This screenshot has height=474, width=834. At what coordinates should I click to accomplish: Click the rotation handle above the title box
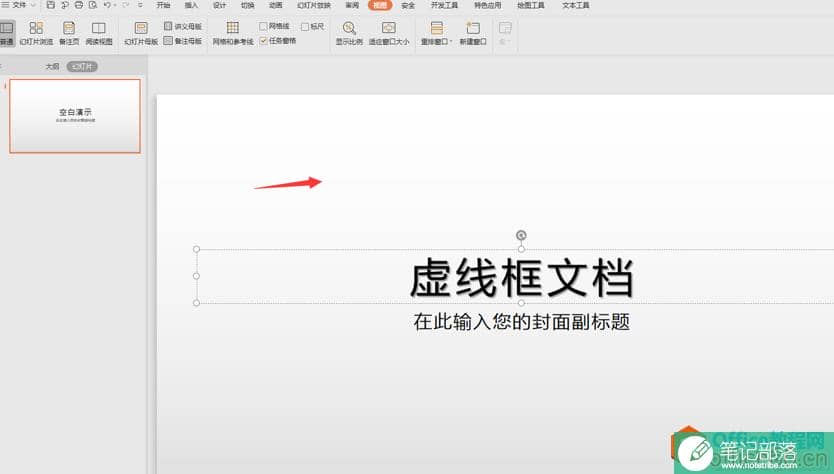click(521, 235)
